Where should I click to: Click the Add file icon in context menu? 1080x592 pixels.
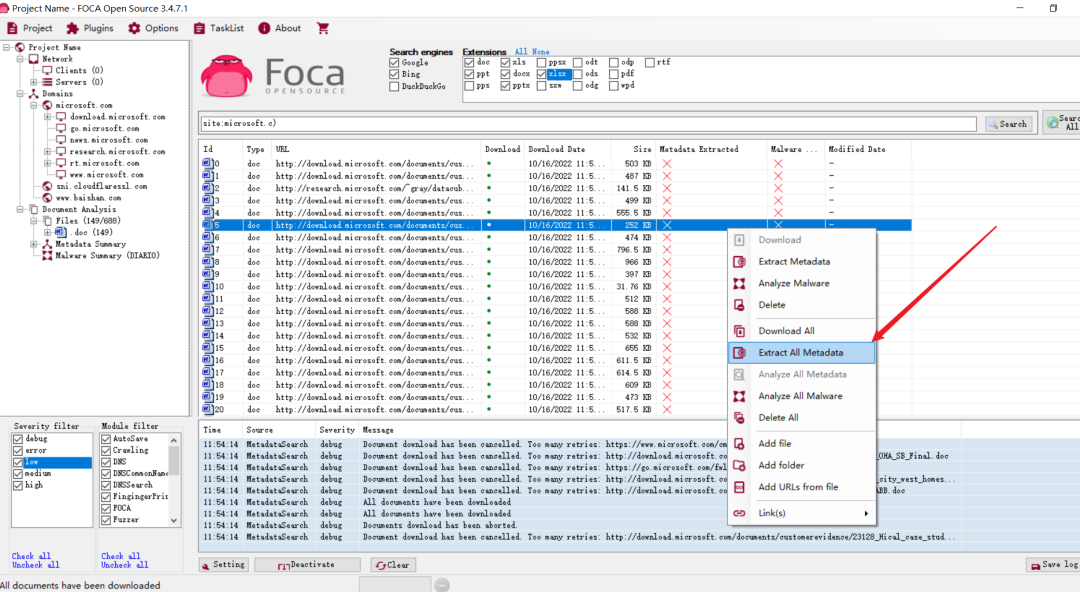739,444
